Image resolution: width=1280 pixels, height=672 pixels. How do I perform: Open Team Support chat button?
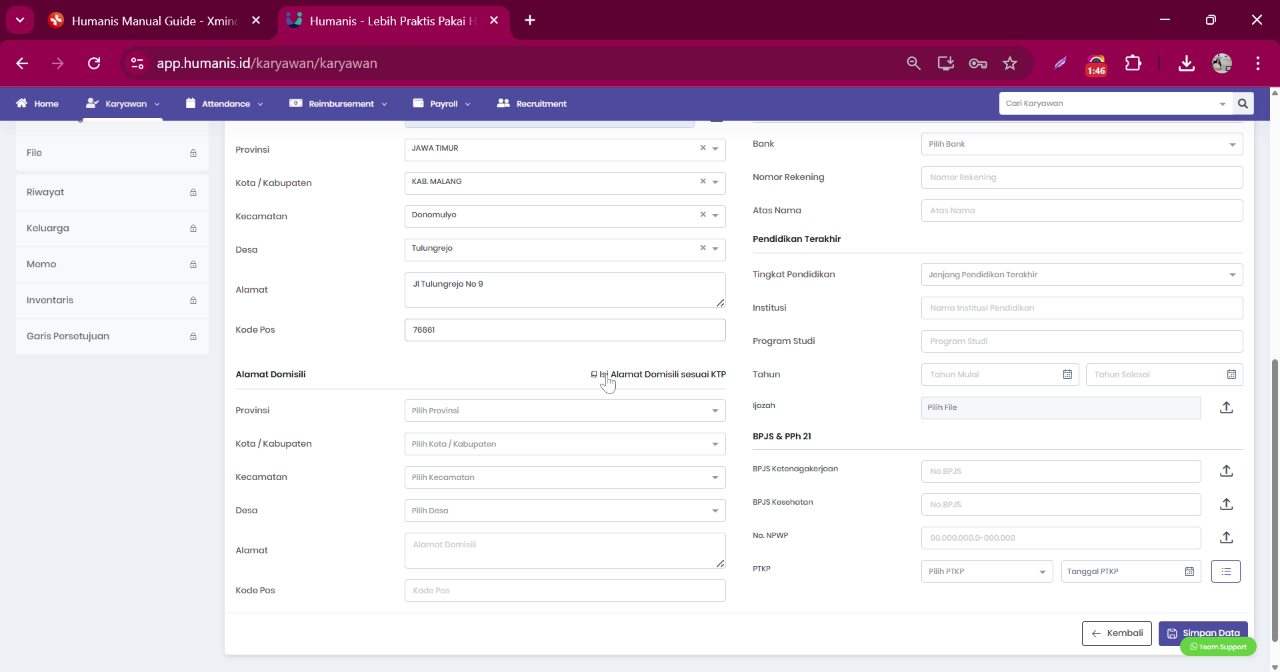point(1218,647)
